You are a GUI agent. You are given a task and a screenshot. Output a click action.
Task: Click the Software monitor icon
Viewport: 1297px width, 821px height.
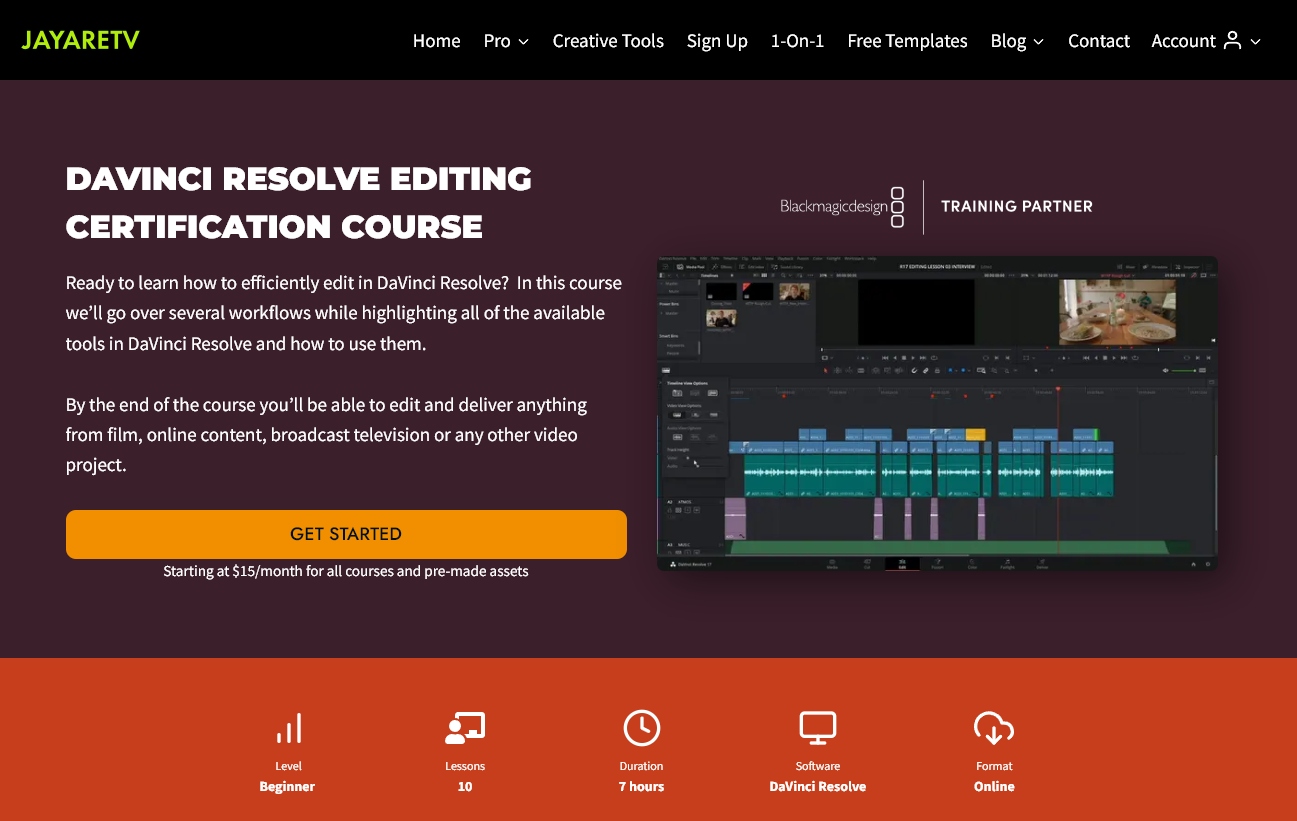point(818,728)
